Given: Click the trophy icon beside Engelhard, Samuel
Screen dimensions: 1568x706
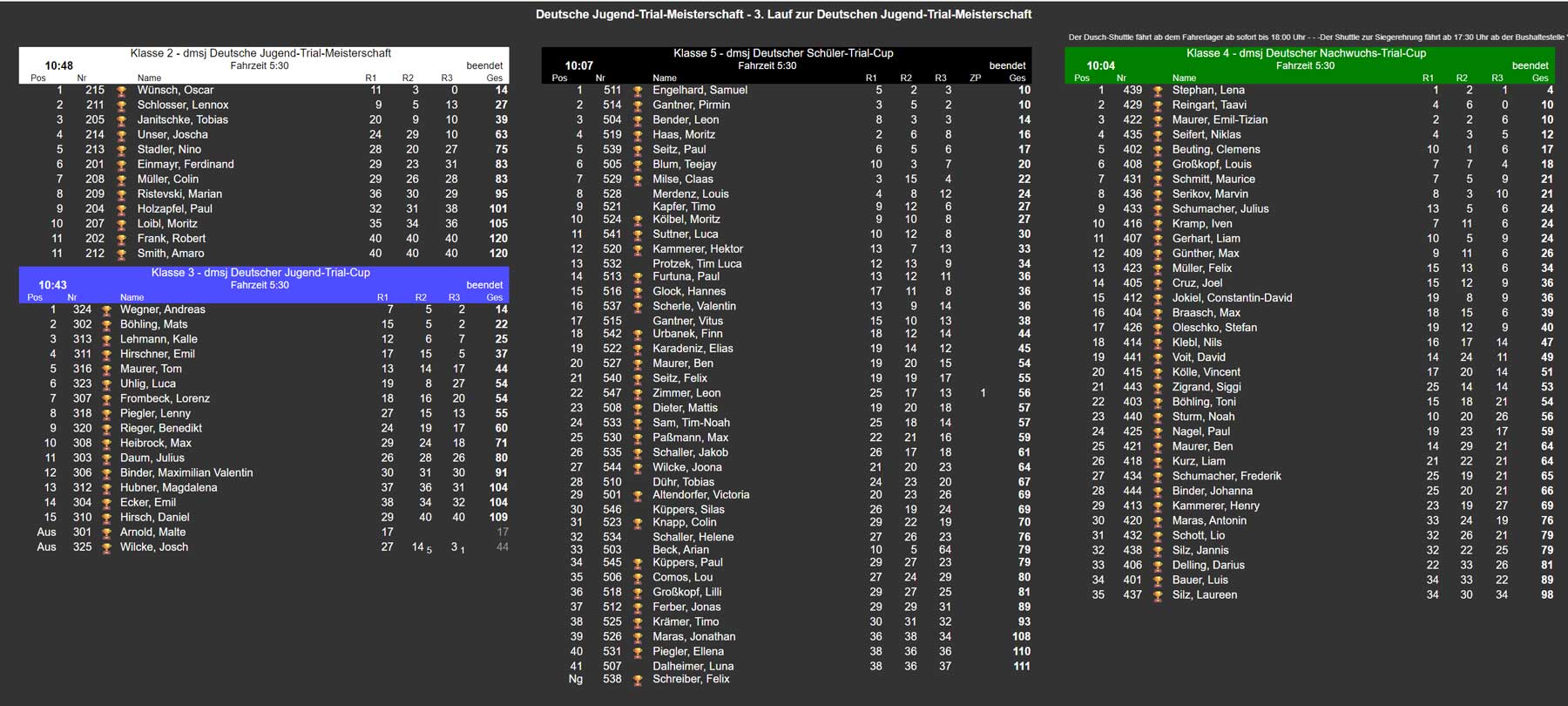Looking at the screenshot, I should (638, 91).
